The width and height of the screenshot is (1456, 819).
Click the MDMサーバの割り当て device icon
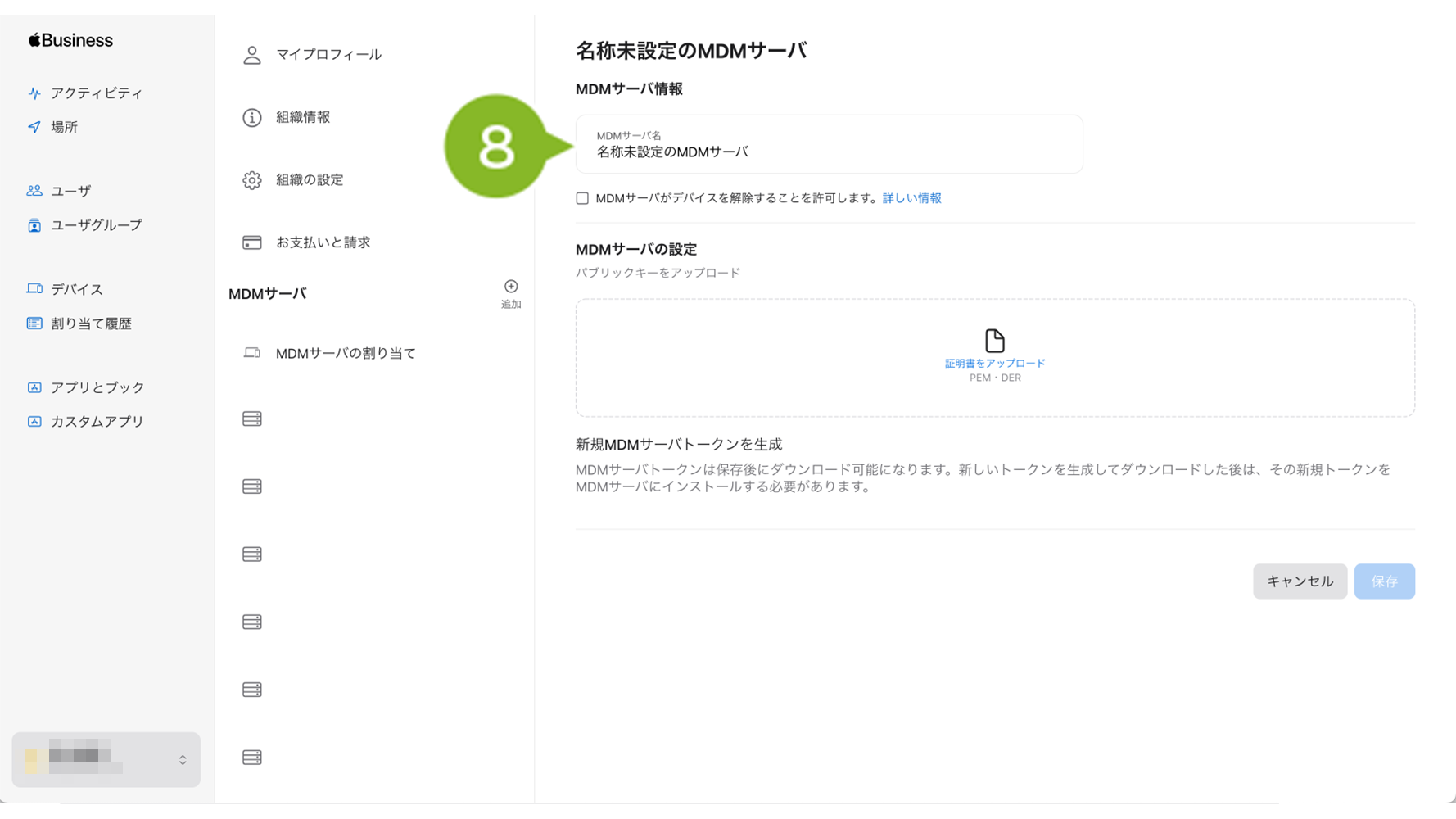tap(252, 353)
